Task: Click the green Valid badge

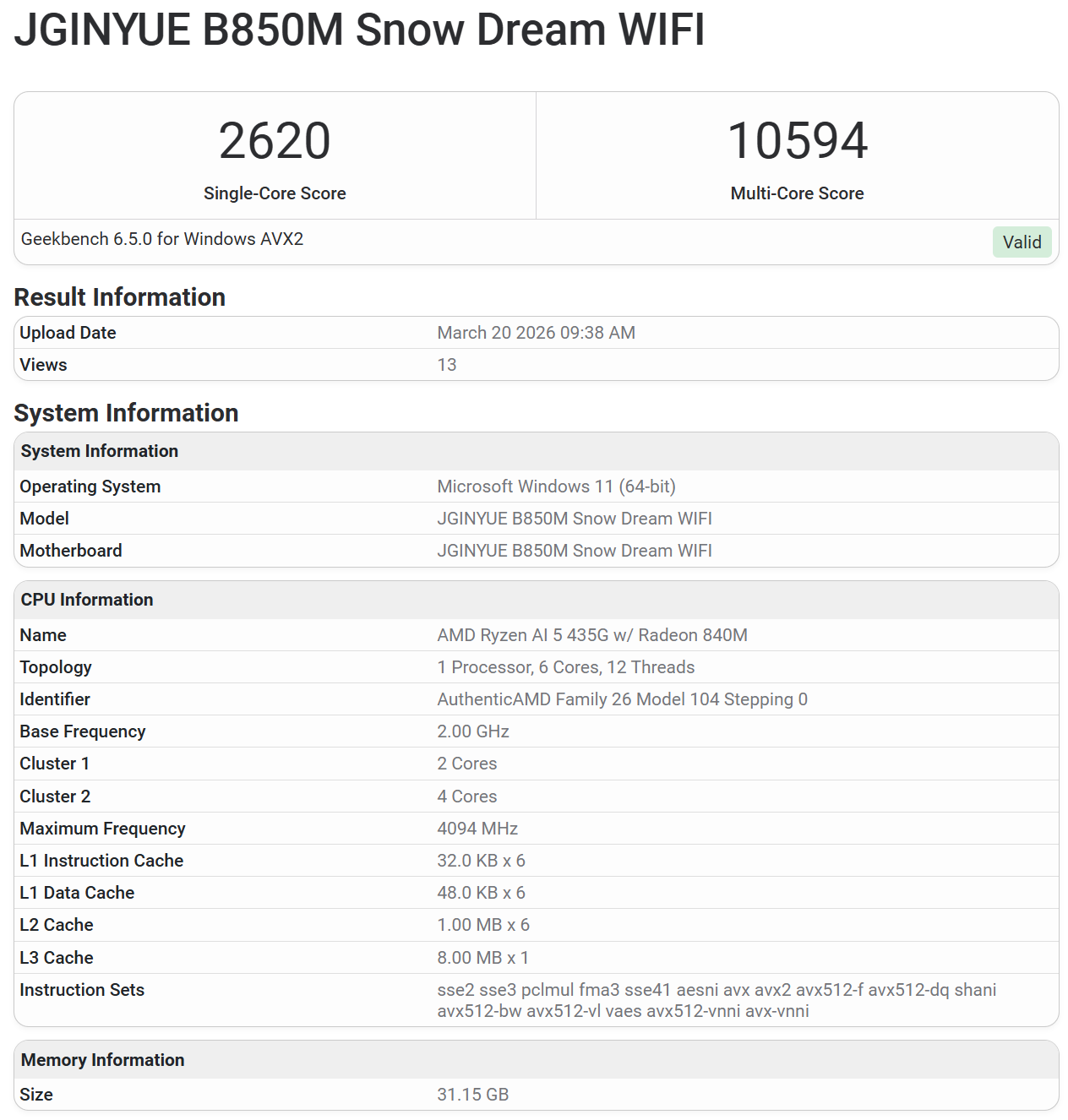Action: tap(1022, 242)
